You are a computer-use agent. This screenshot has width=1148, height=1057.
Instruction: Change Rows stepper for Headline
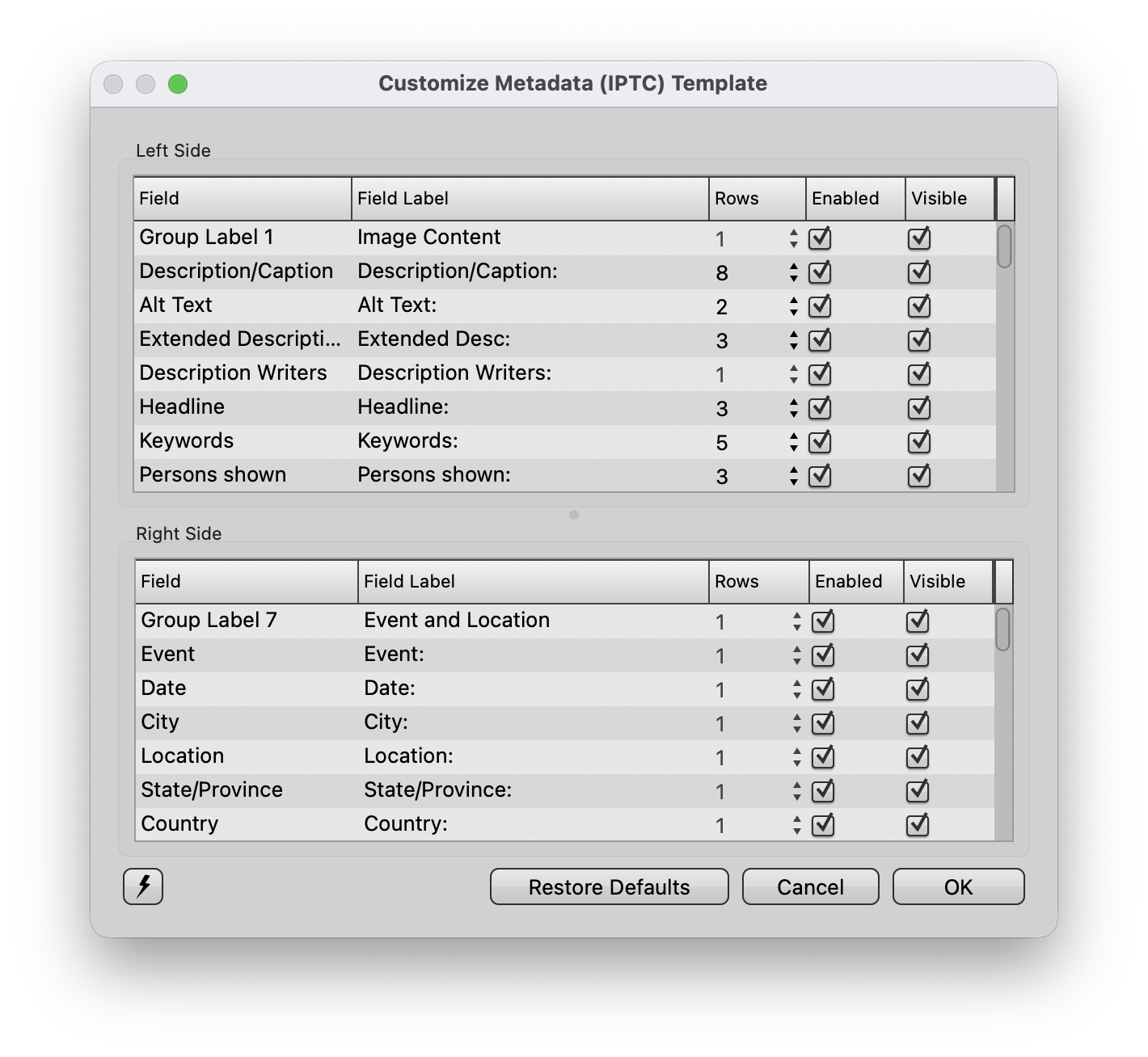[794, 408]
